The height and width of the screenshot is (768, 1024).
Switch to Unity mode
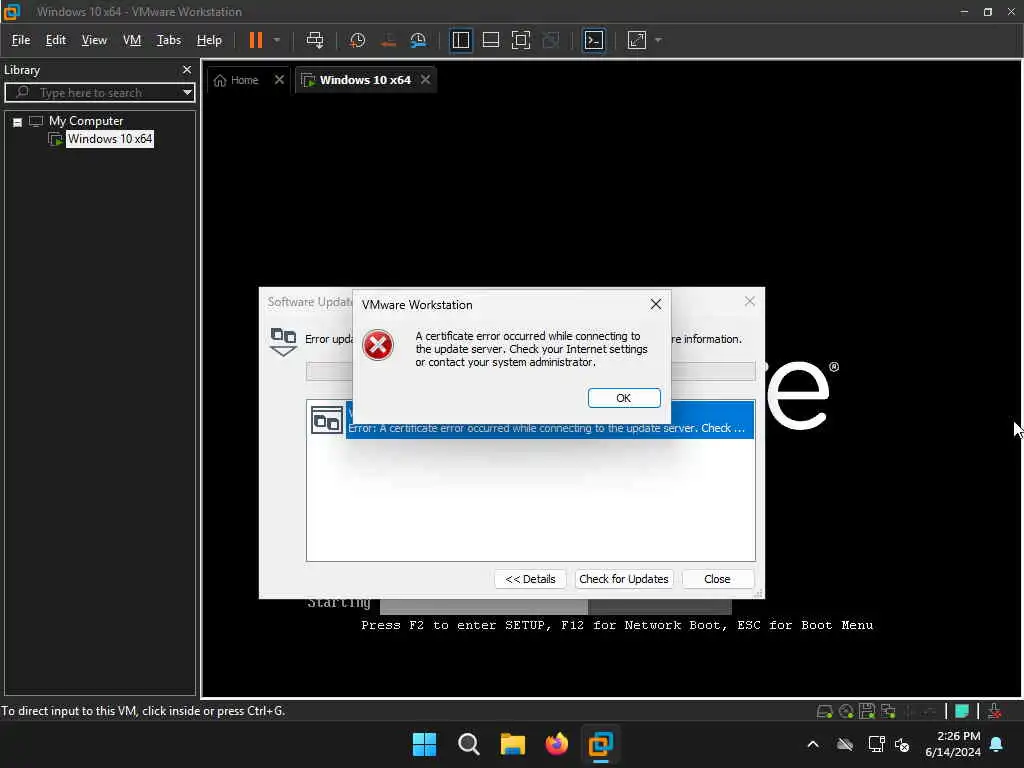tap(551, 40)
